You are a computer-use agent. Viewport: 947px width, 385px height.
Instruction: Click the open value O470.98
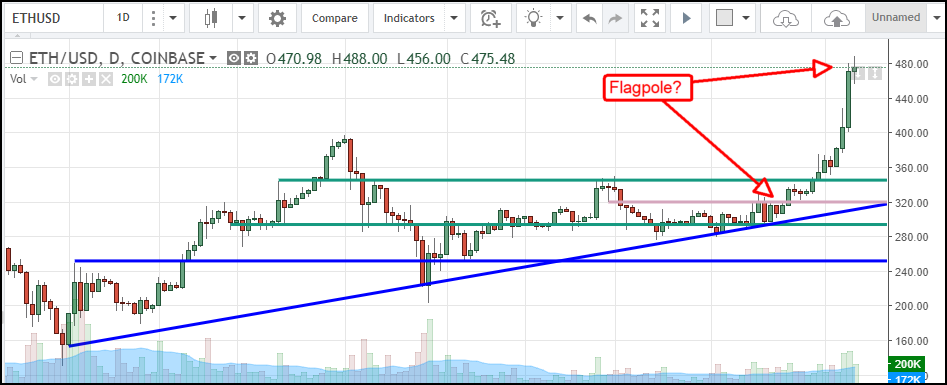tap(294, 59)
